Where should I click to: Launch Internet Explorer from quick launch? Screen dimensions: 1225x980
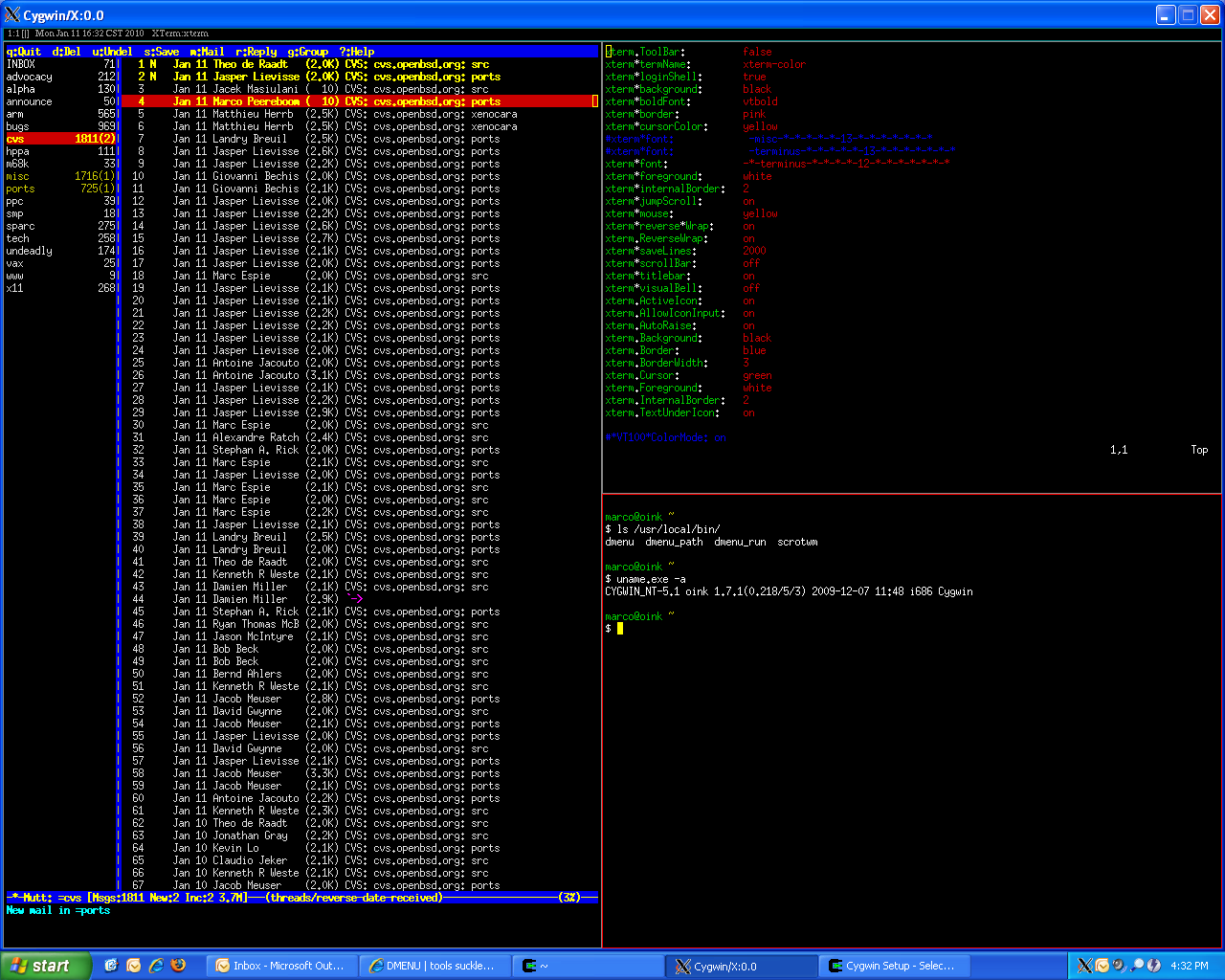coord(156,966)
